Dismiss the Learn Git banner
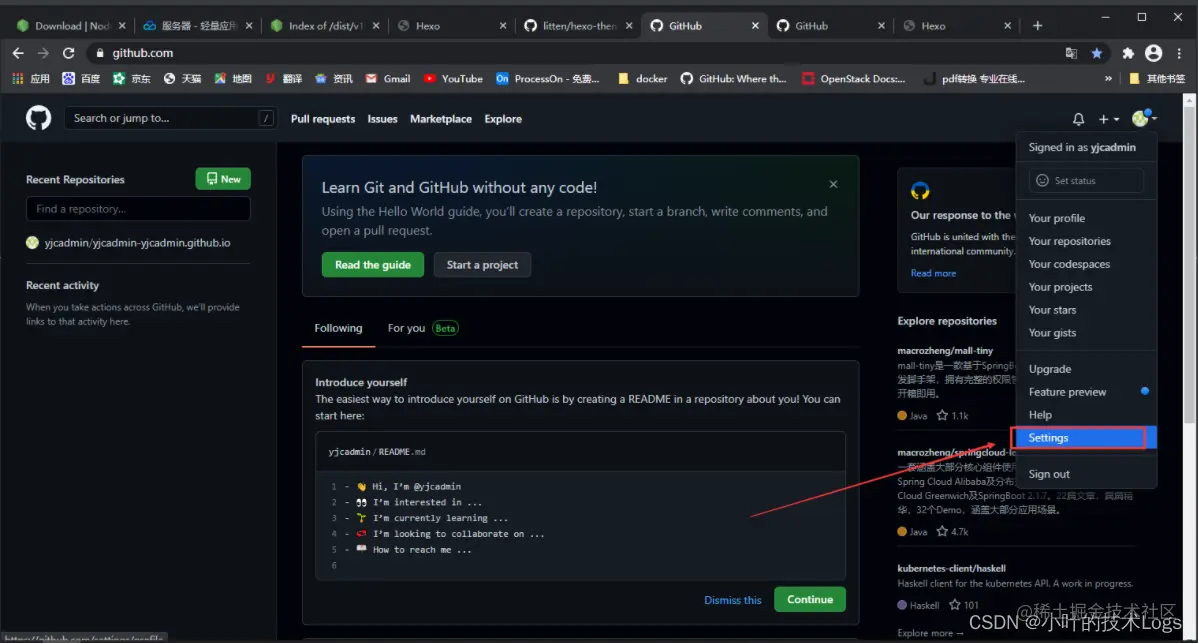The width and height of the screenshot is (1198, 643). pos(834,184)
